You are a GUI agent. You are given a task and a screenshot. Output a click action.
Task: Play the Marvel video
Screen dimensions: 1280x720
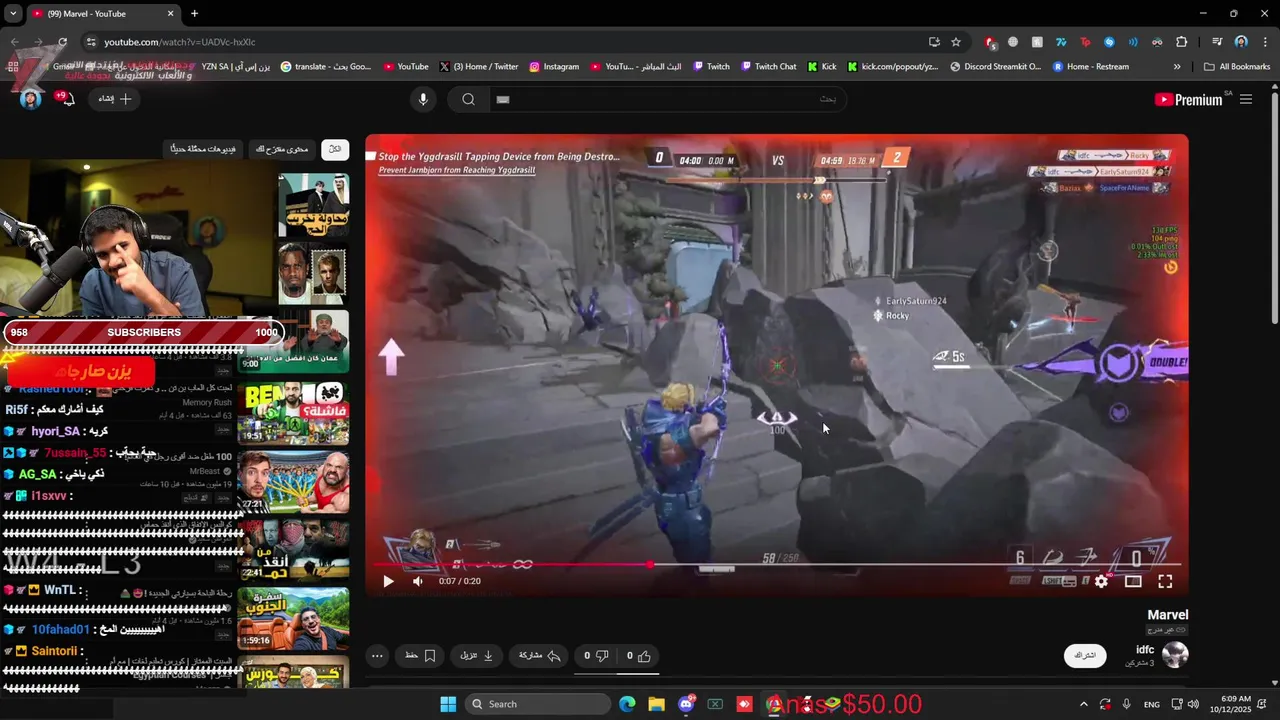[388, 581]
